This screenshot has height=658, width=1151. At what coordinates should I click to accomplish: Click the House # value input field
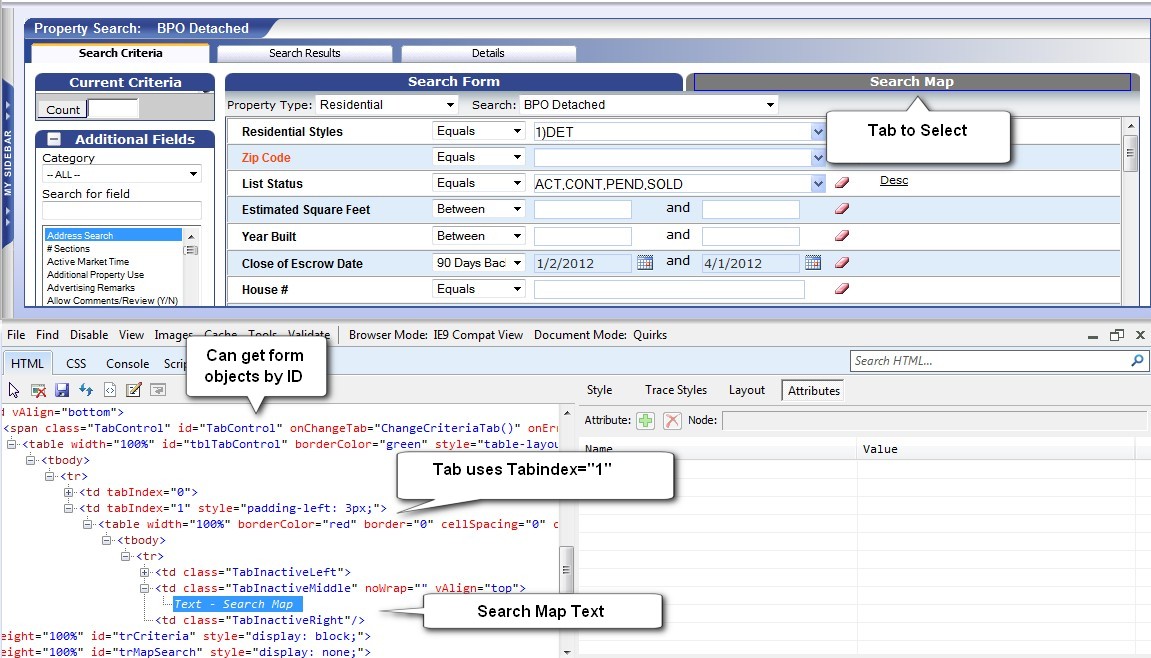click(x=669, y=289)
